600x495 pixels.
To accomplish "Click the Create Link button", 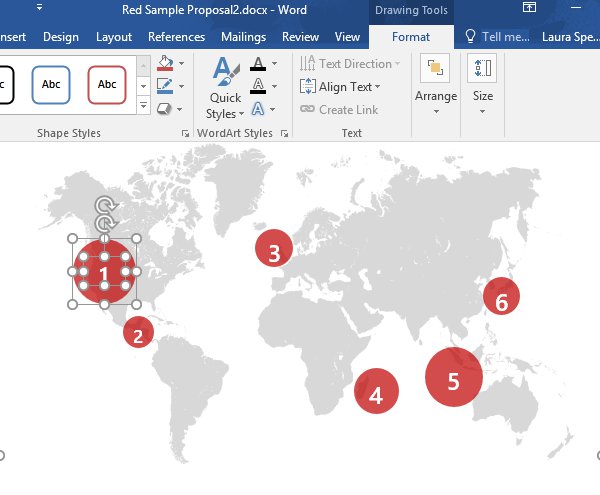I will 339,110.
